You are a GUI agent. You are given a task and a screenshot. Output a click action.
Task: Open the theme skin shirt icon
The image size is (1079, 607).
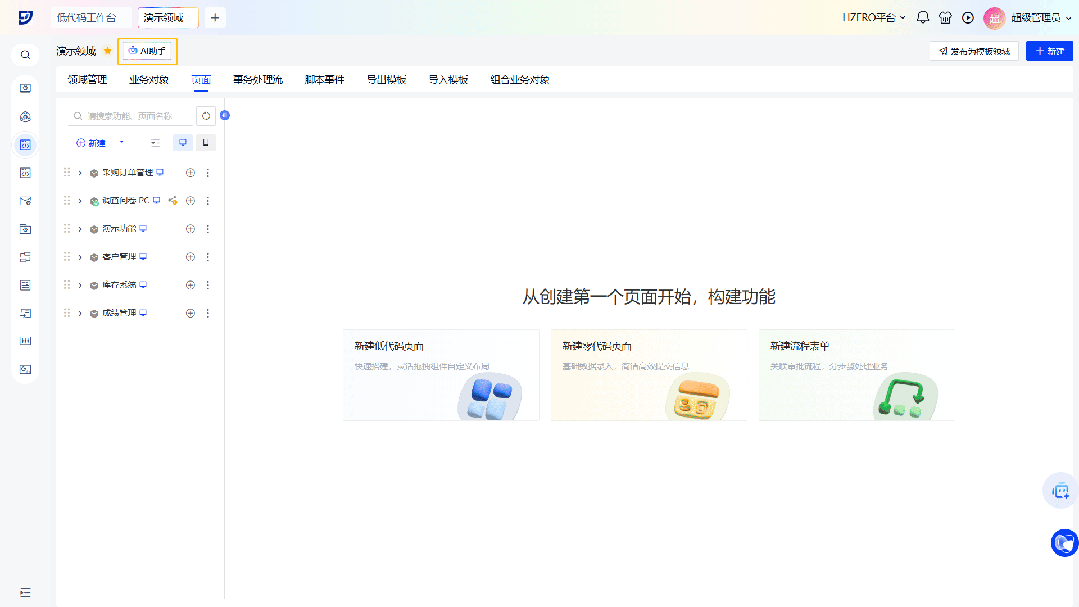pyautogui.click(x=945, y=18)
